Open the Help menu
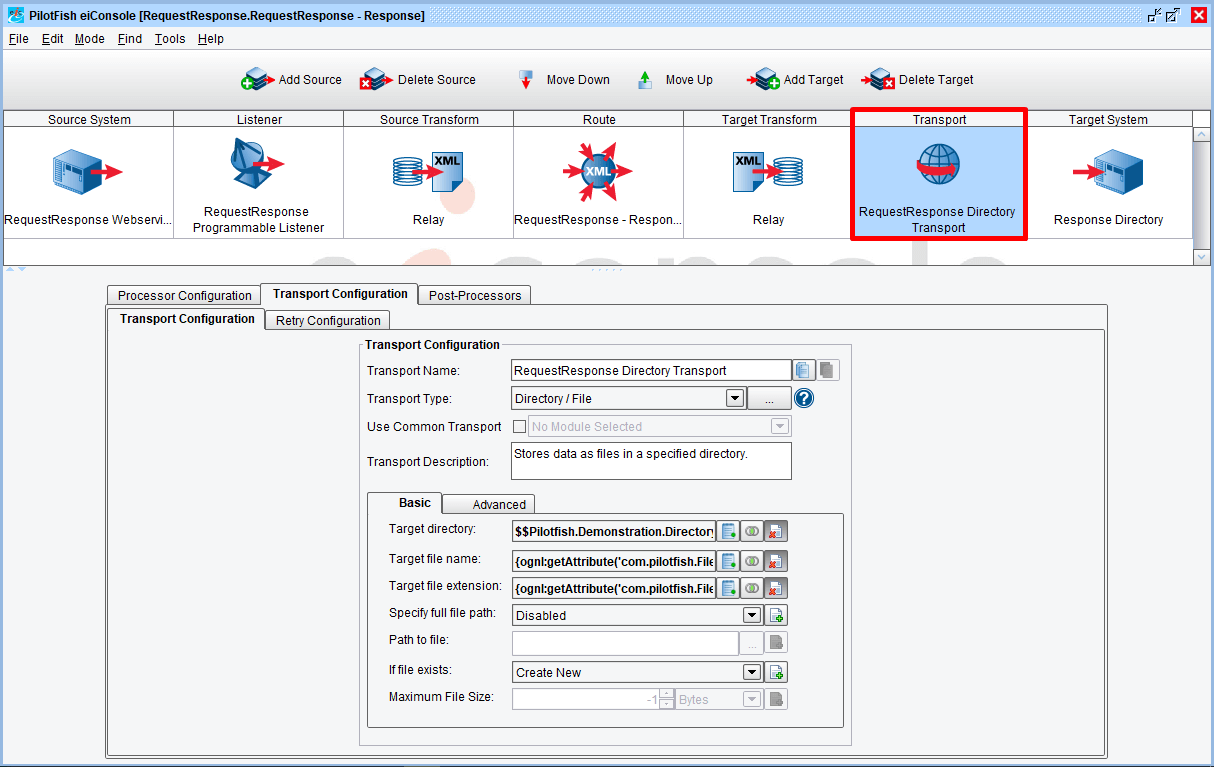This screenshot has width=1214, height=767. [x=210, y=39]
